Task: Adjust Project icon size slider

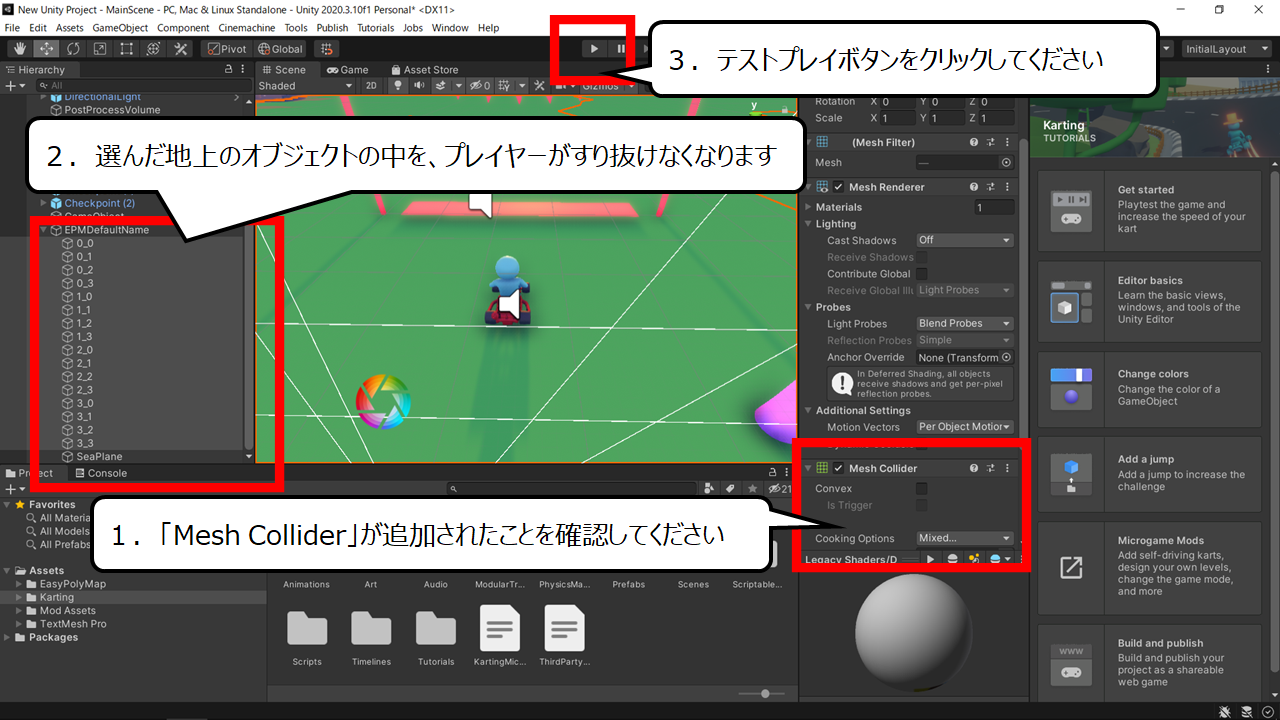Action: click(x=765, y=693)
